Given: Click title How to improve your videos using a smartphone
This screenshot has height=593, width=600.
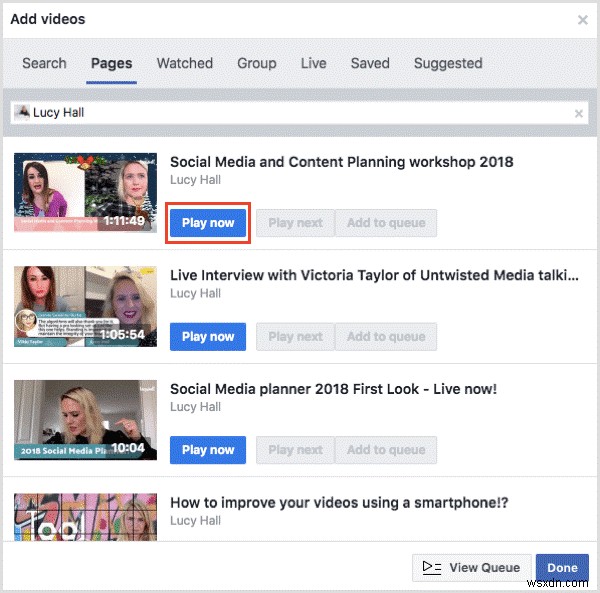Looking at the screenshot, I should [339, 503].
